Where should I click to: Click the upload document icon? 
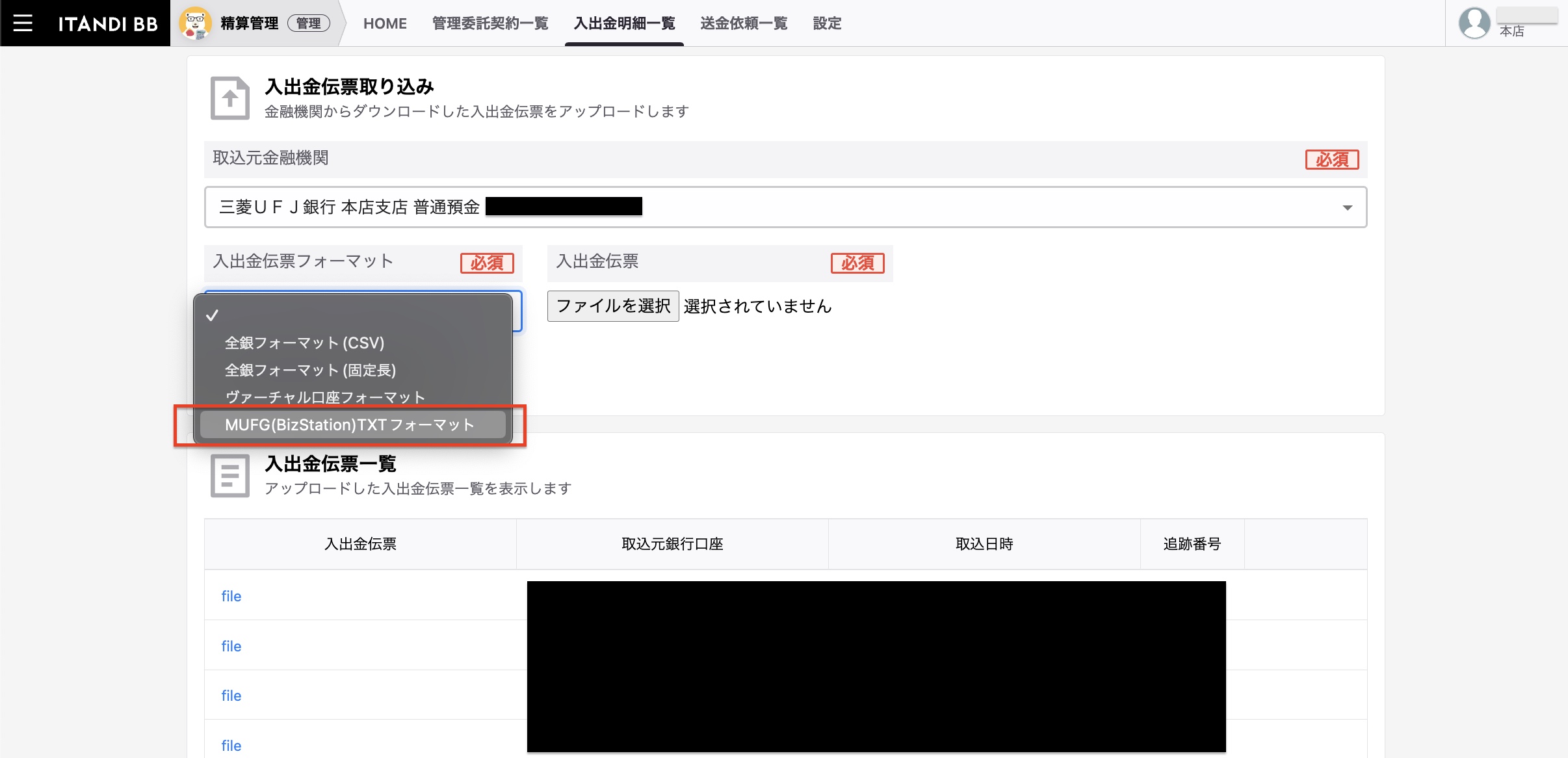[x=230, y=98]
